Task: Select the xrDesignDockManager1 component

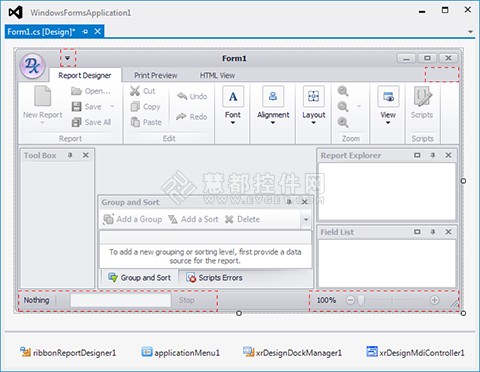Action: (292, 352)
